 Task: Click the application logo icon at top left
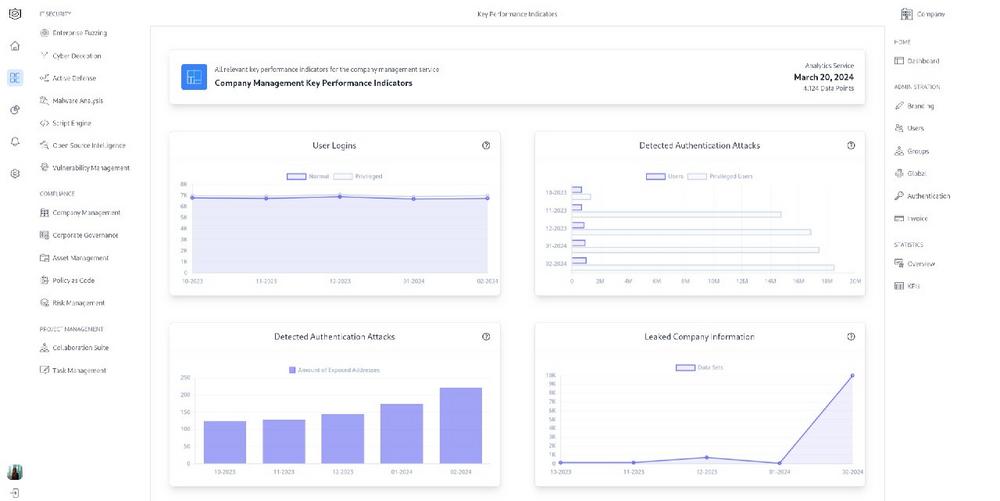coord(14,14)
